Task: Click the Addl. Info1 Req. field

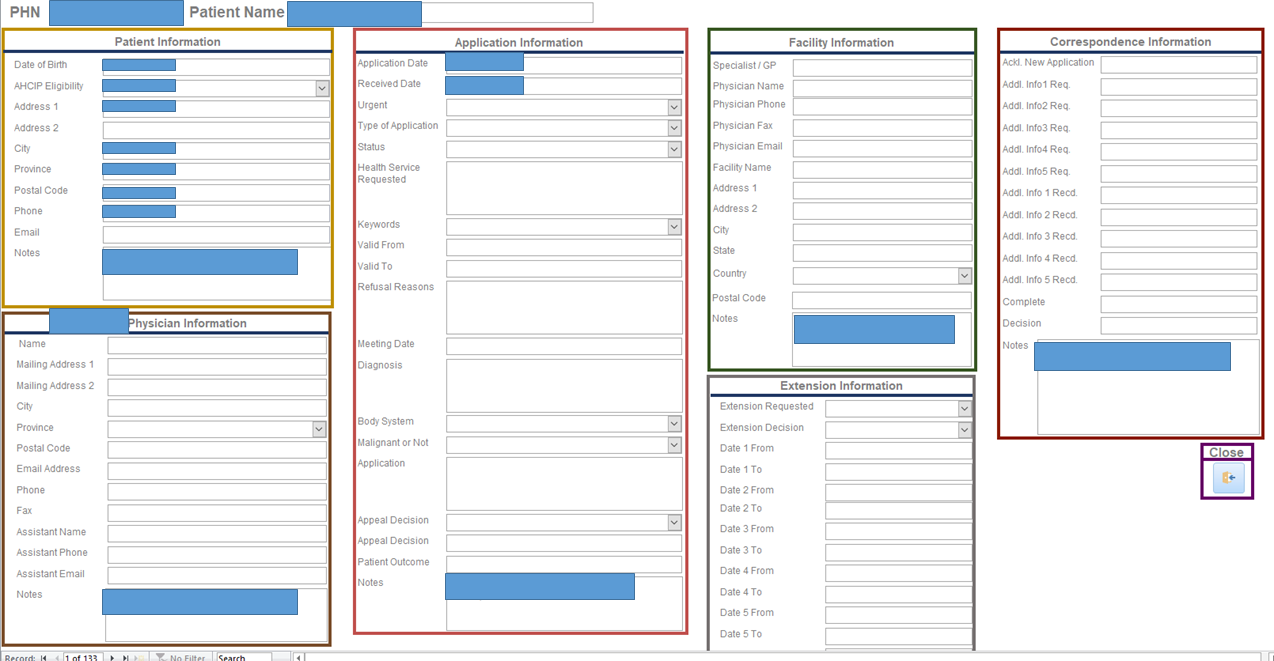Action: pos(1178,87)
